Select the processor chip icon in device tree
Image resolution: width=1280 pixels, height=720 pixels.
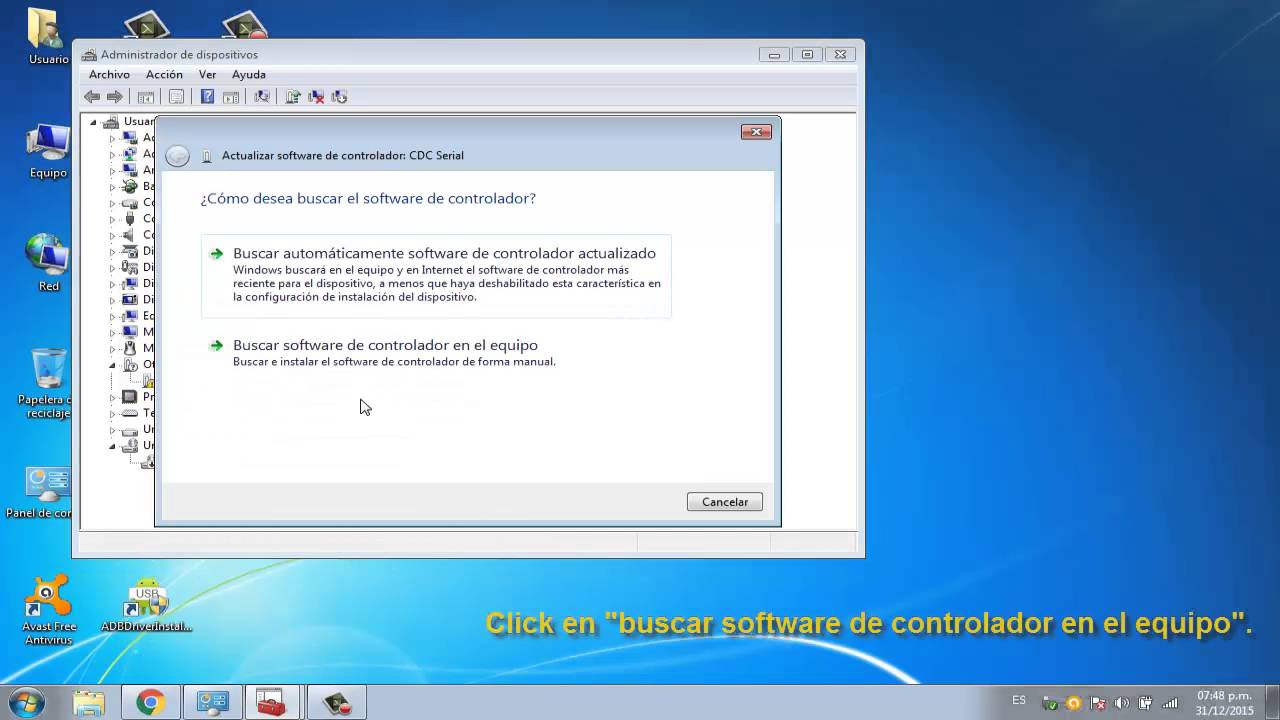click(x=130, y=397)
